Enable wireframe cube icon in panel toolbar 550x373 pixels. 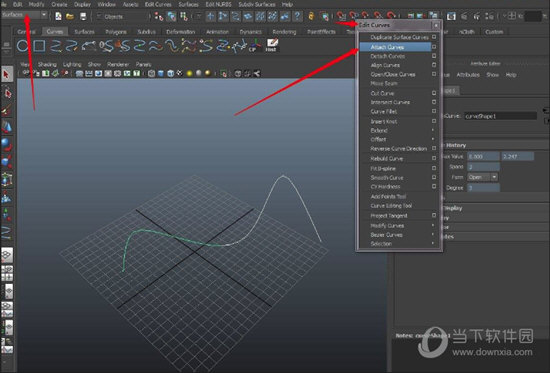tap(151, 73)
